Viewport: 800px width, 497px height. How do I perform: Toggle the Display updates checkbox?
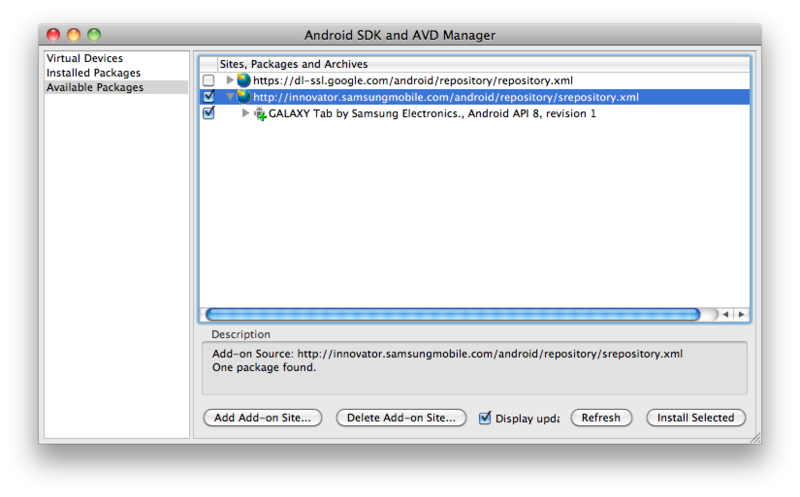(485, 418)
